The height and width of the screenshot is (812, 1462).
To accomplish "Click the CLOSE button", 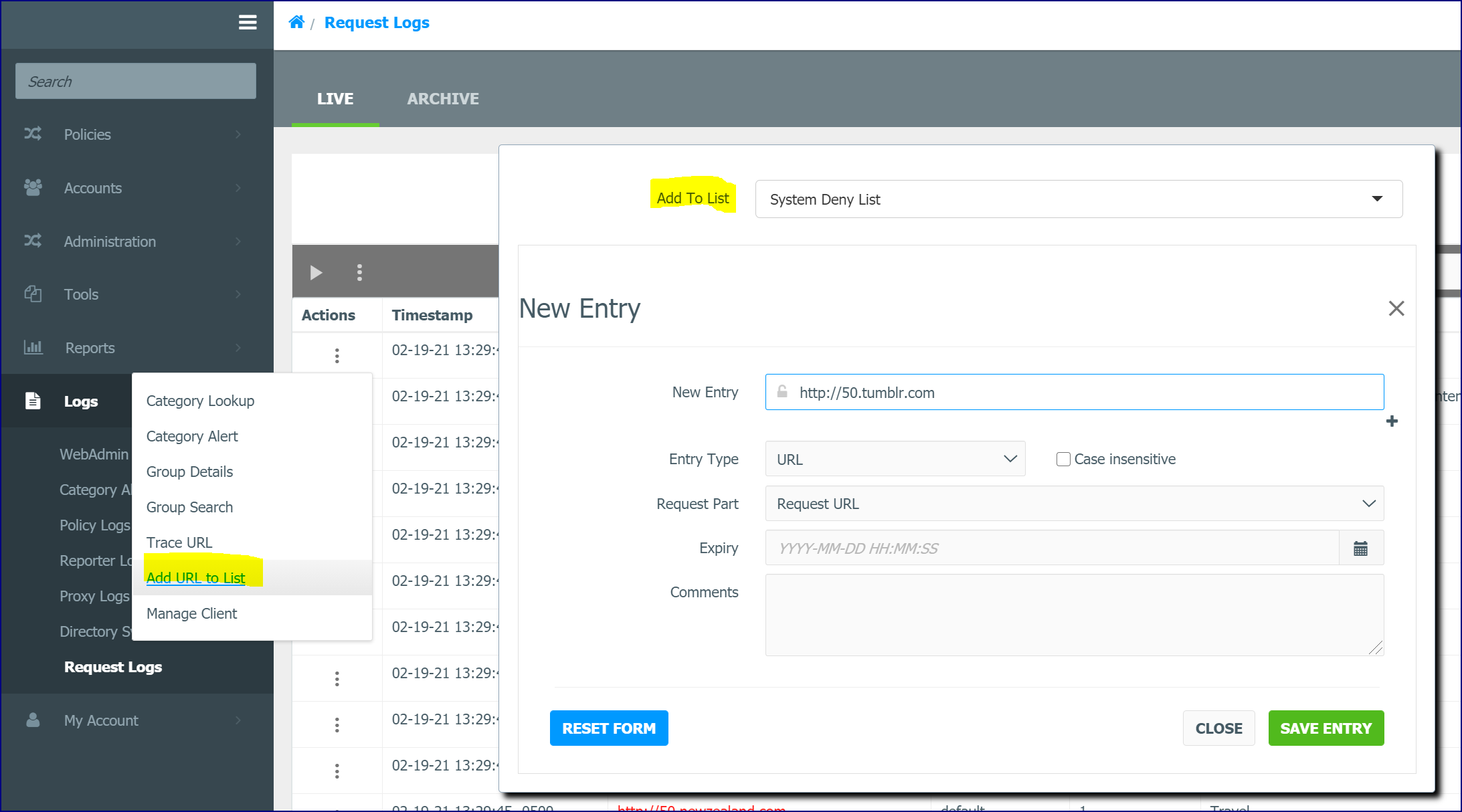I will coord(1218,728).
